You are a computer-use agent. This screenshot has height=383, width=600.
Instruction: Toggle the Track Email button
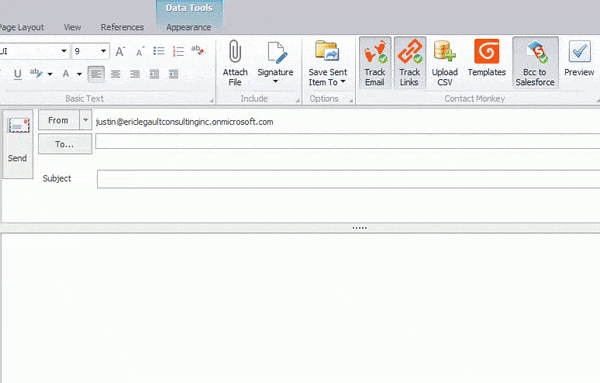375,63
